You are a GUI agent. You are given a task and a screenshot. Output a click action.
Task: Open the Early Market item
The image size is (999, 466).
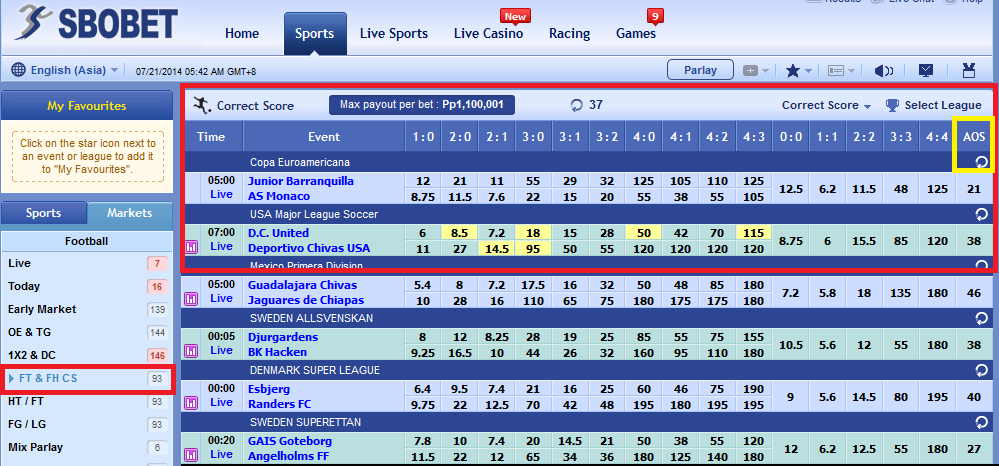pos(87,309)
